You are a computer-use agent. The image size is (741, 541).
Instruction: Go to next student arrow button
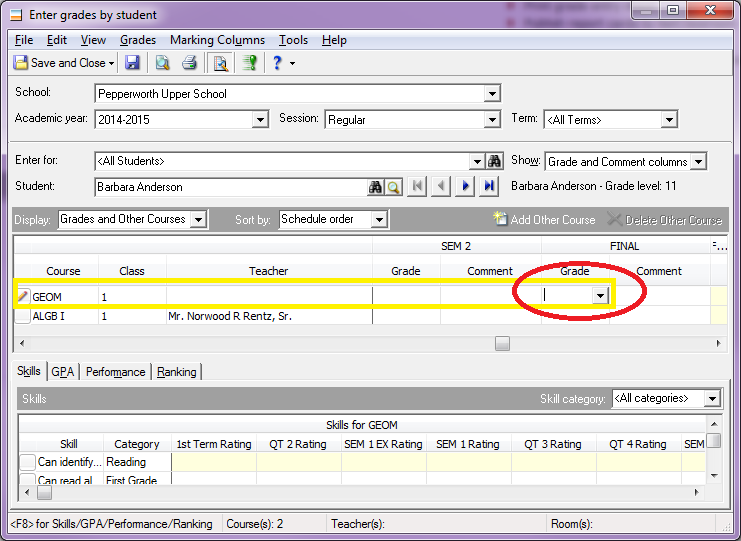pos(465,186)
